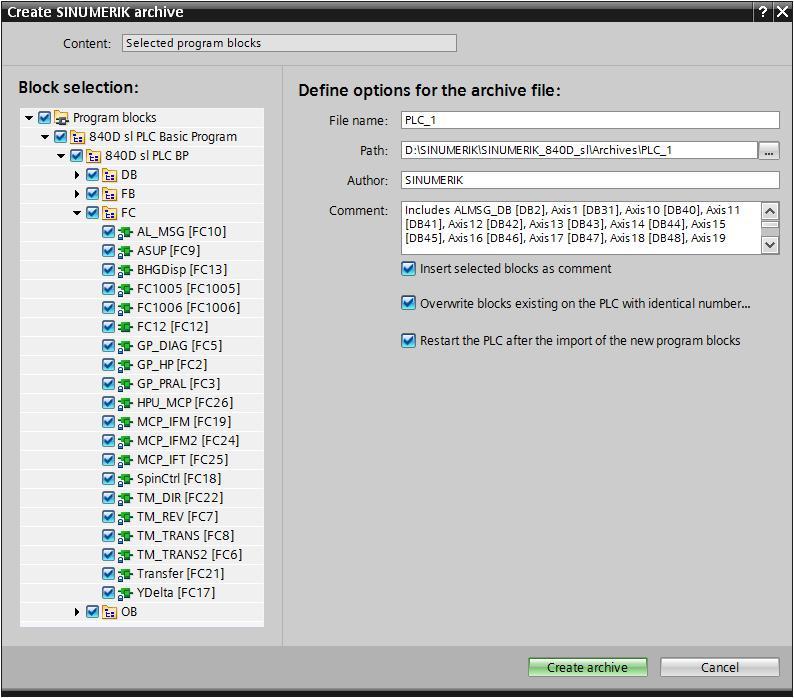Uncheck the TM_TRANS [FC8] checkbox
The image size is (794, 698).
coord(108,535)
